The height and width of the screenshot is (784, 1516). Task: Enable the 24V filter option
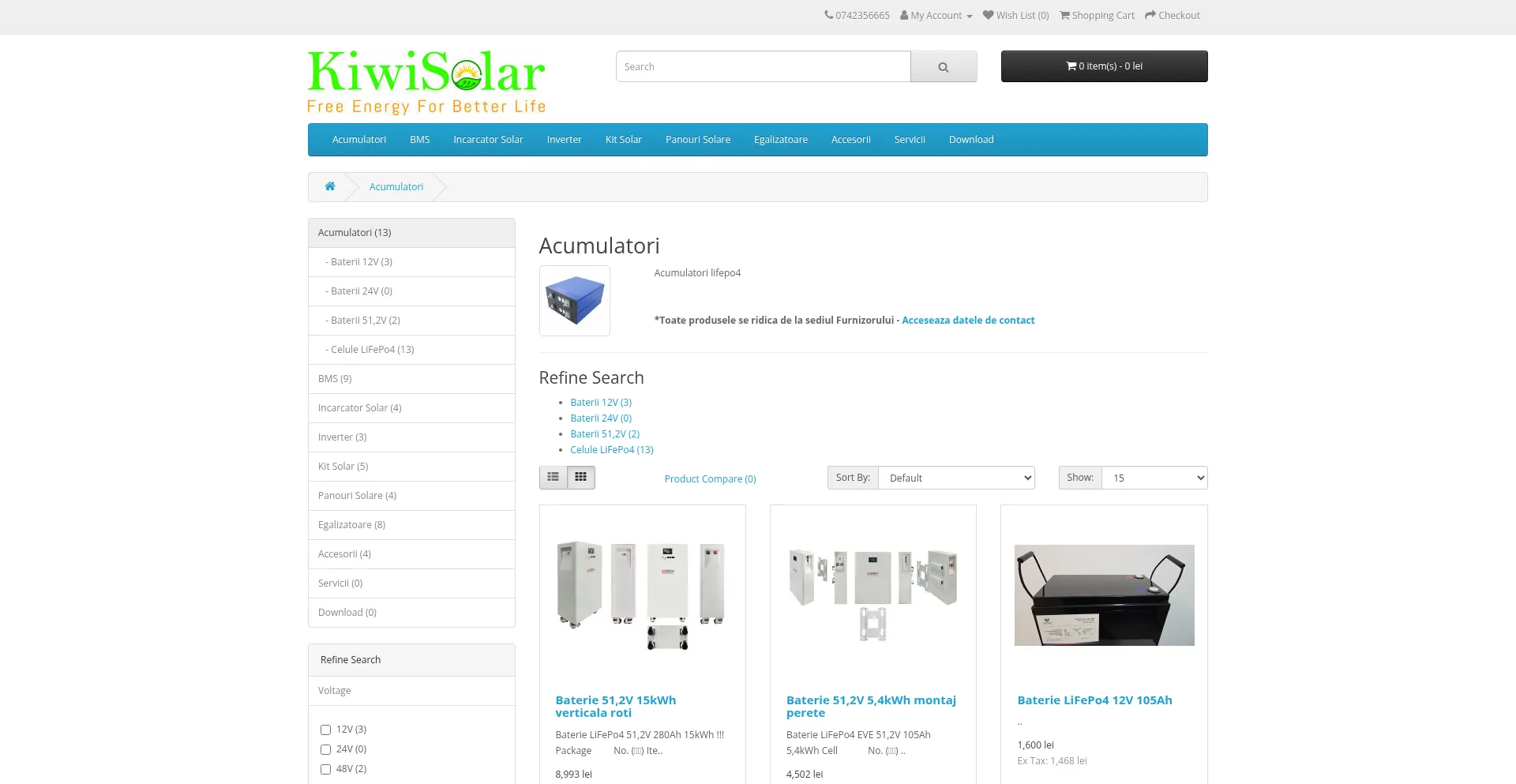[x=325, y=749]
